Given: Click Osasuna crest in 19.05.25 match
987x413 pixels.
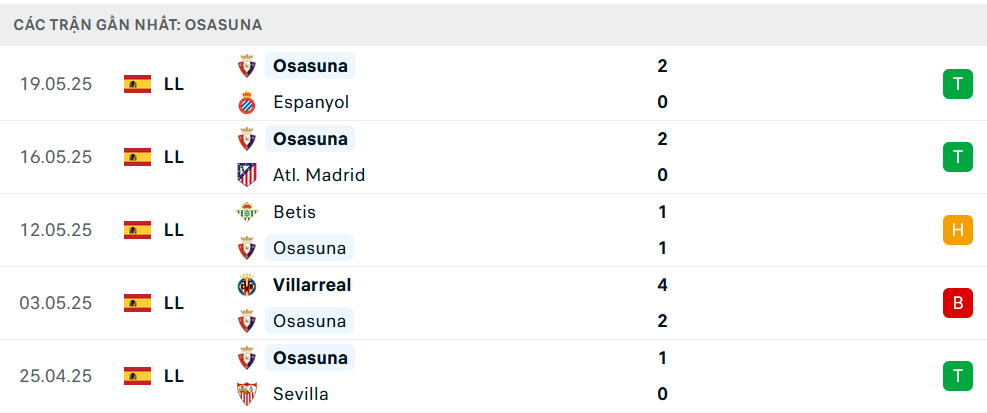Looking at the screenshot, I should (x=247, y=65).
